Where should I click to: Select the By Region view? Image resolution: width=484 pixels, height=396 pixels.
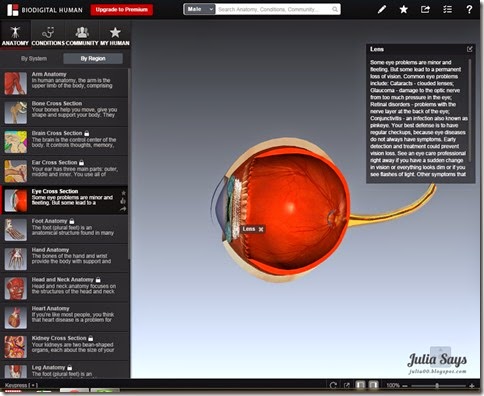click(93, 59)
